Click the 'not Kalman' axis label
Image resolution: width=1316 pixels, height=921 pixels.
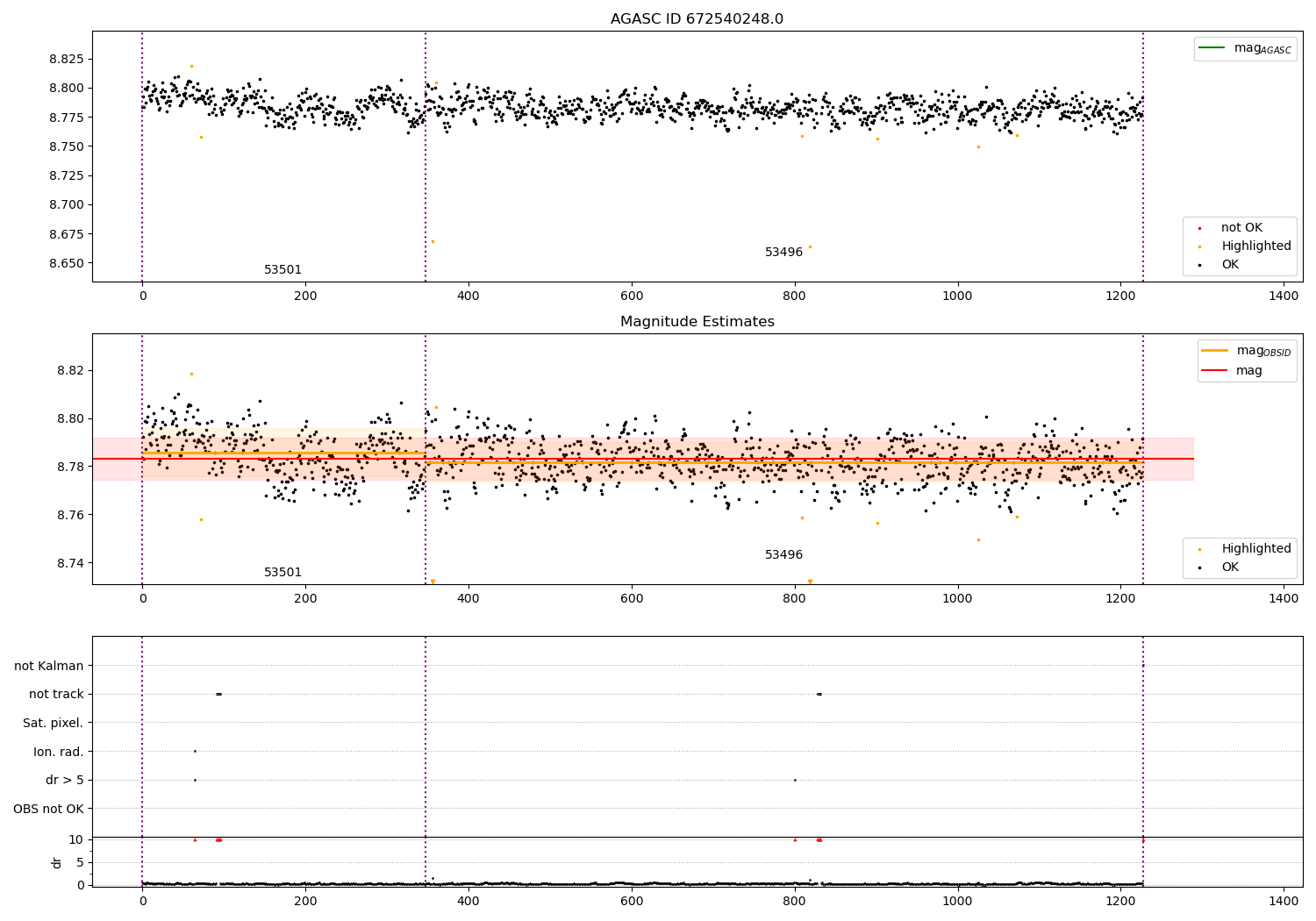coord(49,666)
